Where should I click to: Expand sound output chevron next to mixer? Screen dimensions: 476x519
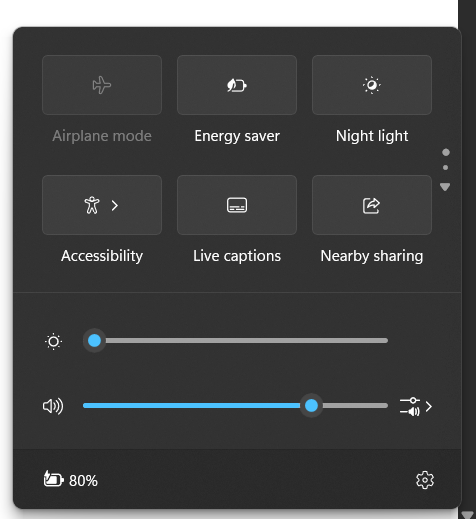pyautogui.click(x=429, y=406)
